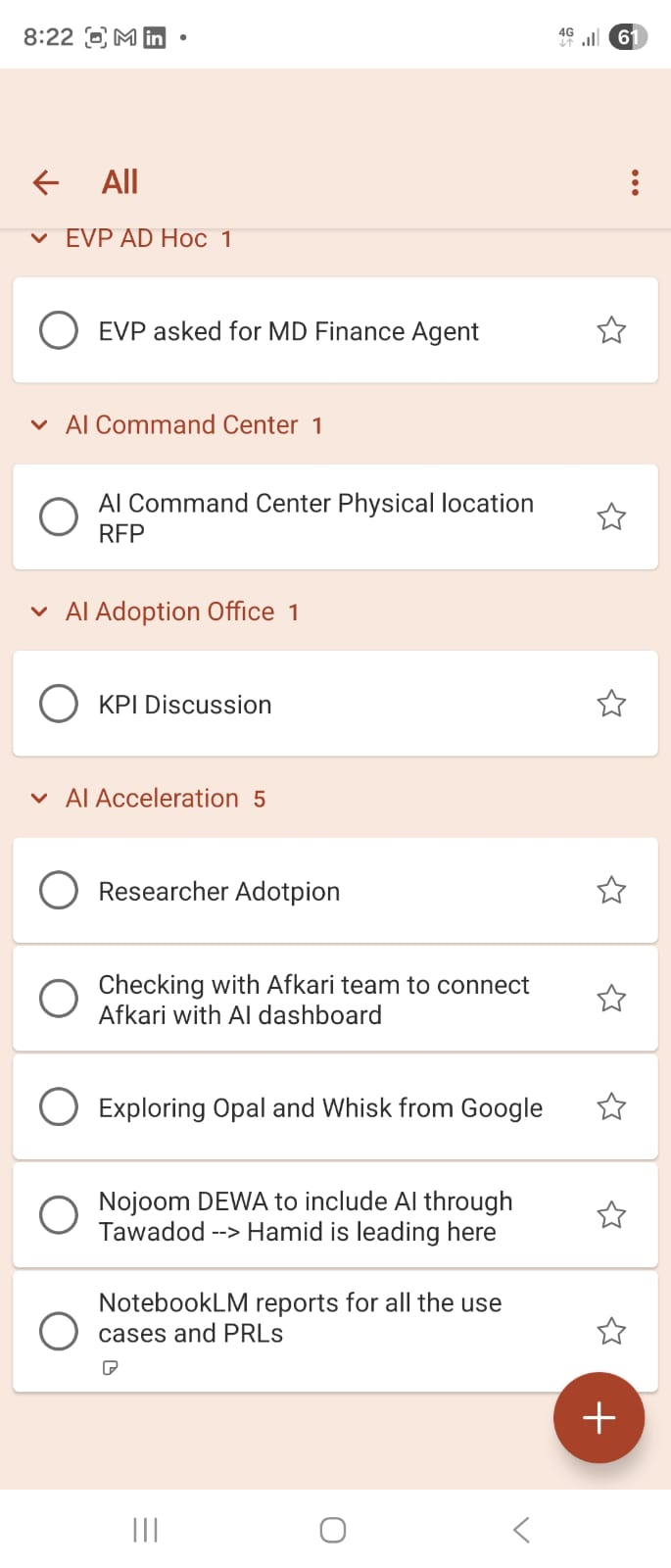Complete the Researcher Adotpion task circle
Viewport: 671px width, 1568px height.
(x=59, y=890)
